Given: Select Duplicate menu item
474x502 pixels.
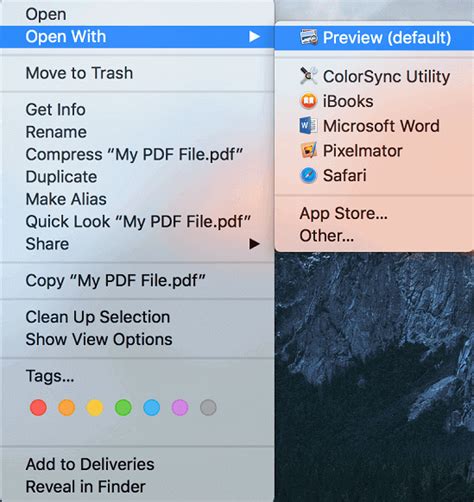Looking at the screenshot, I should 137,177.
